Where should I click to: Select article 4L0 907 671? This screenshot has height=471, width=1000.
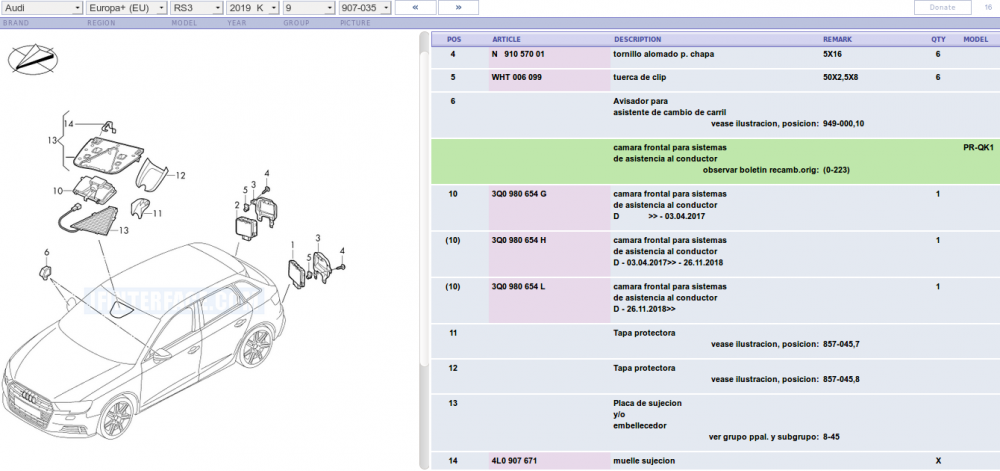tap(513, 461)
